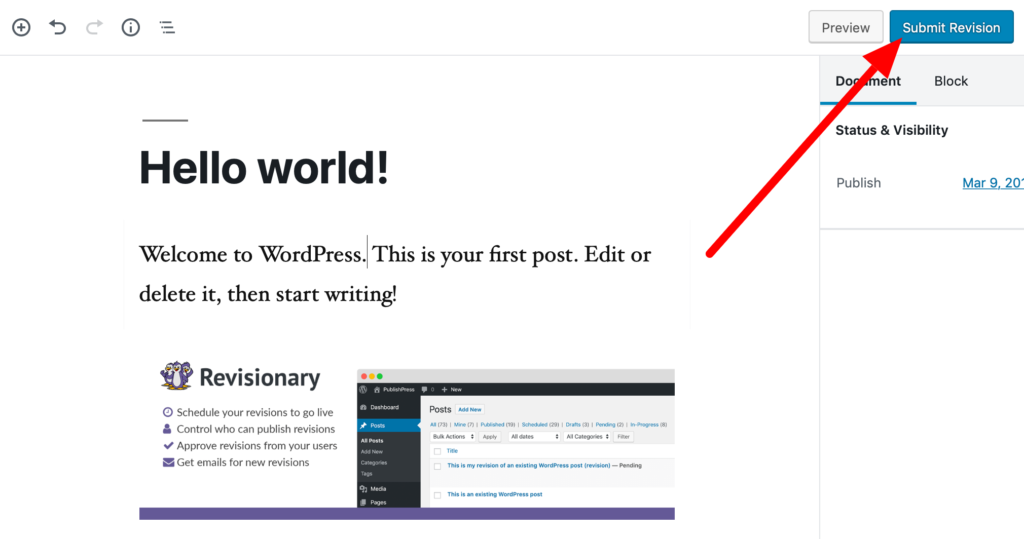Click 'Approve revisions from your users' text

click(x=257, y=446)
